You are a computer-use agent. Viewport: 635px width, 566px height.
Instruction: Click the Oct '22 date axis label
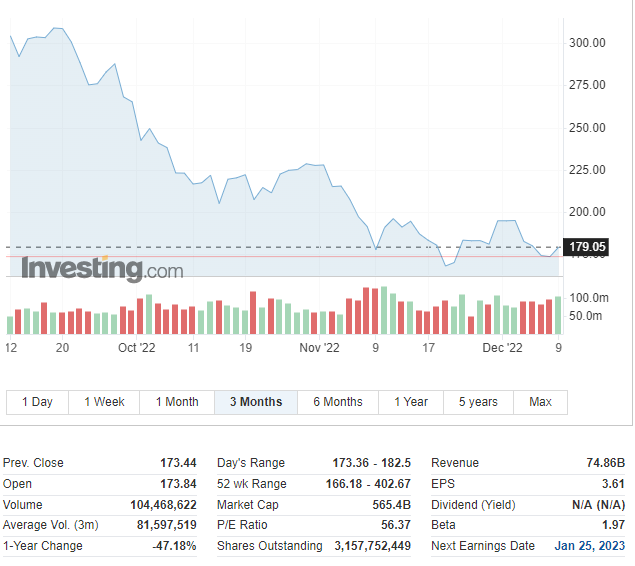pos(137,348)
